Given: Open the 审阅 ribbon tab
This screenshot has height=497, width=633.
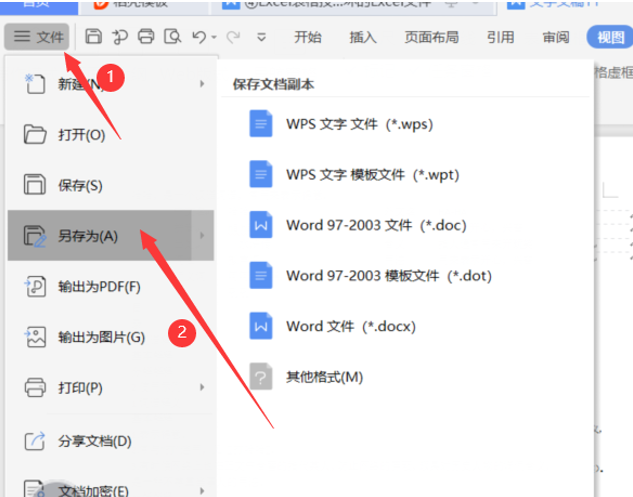Looking at the screenshot, I should click(556, 37).
